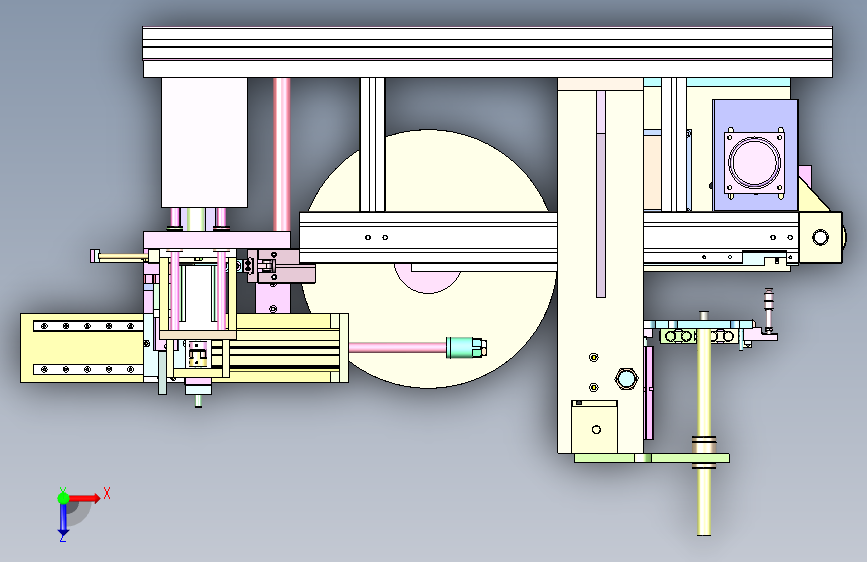Select the yellow linear slide plate with screw rows

coord(82,348)
